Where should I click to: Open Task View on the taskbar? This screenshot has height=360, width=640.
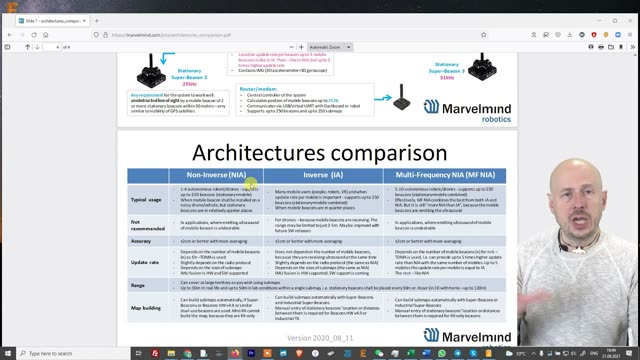coord(138,353)
